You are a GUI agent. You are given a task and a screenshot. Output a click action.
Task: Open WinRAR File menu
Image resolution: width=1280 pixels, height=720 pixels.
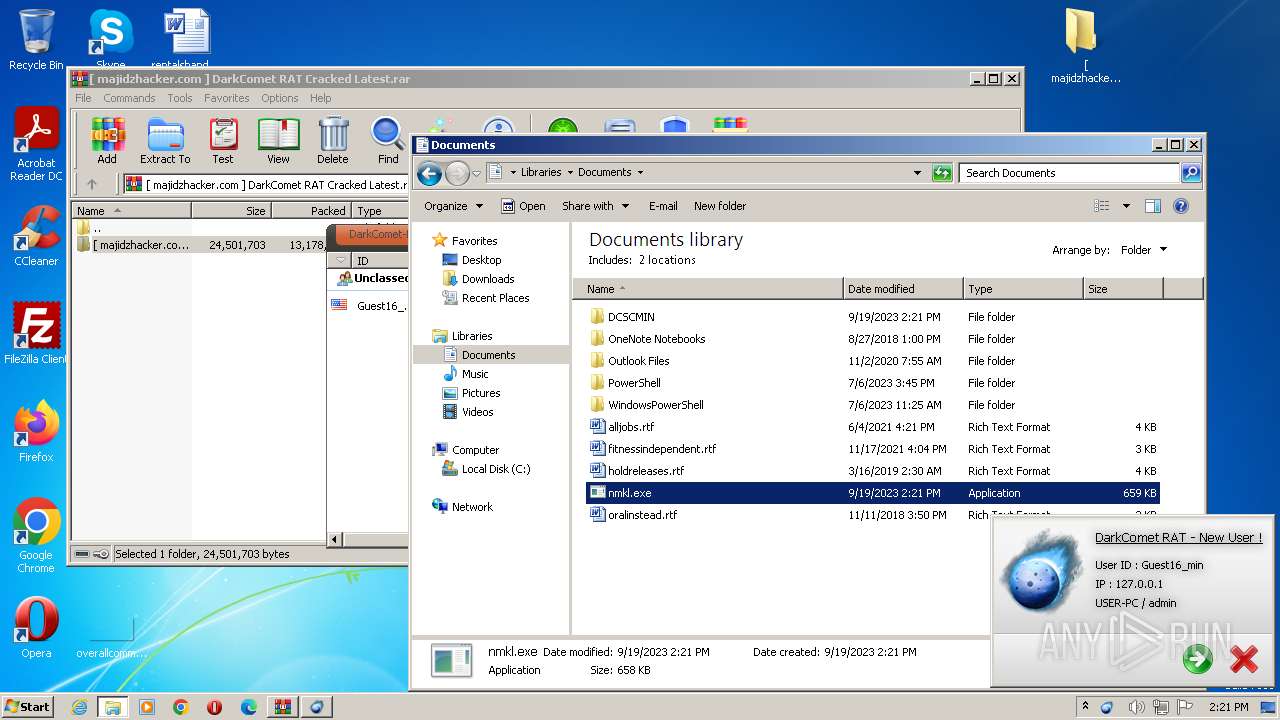point(83,98)
